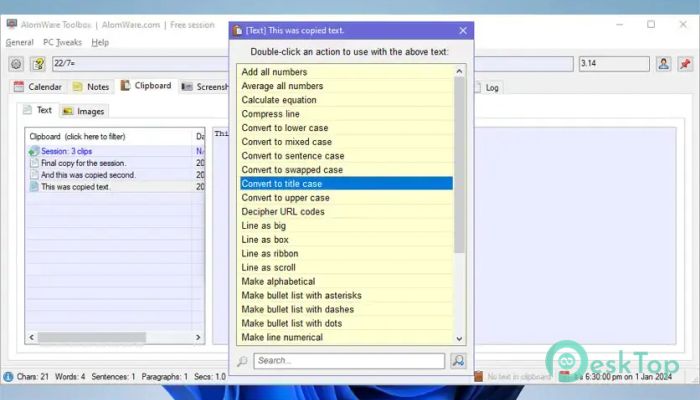
Task: Select action 'Compress line'
Action: click(x=346, y=114)
